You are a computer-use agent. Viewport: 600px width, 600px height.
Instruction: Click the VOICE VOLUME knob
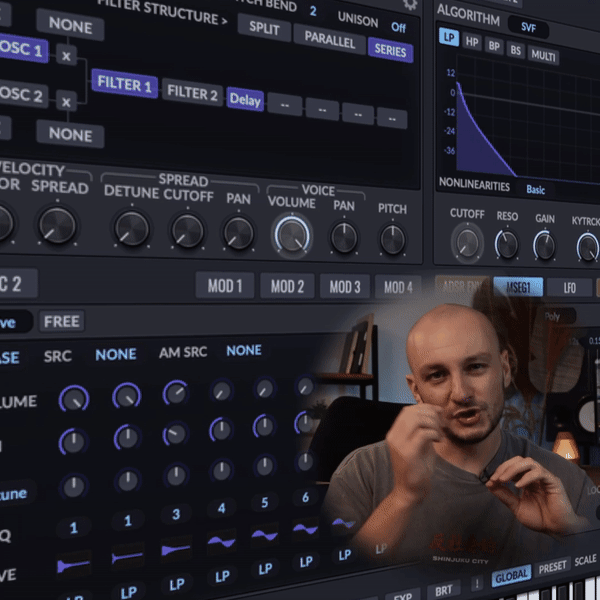point(292,236)
